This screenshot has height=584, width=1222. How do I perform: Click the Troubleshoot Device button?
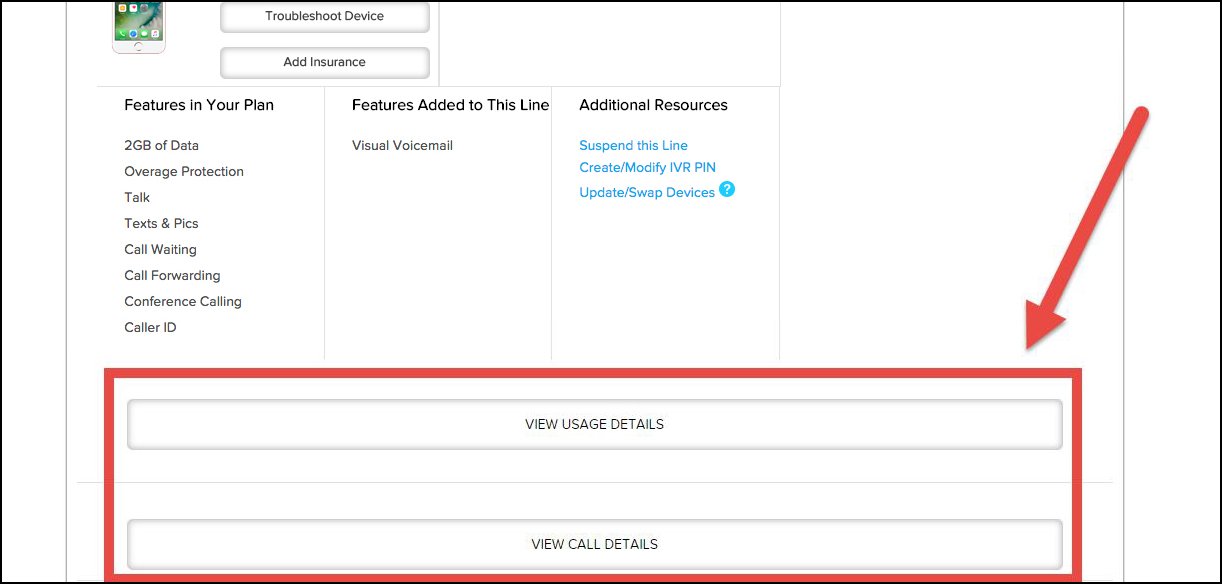tap(324, 17)
